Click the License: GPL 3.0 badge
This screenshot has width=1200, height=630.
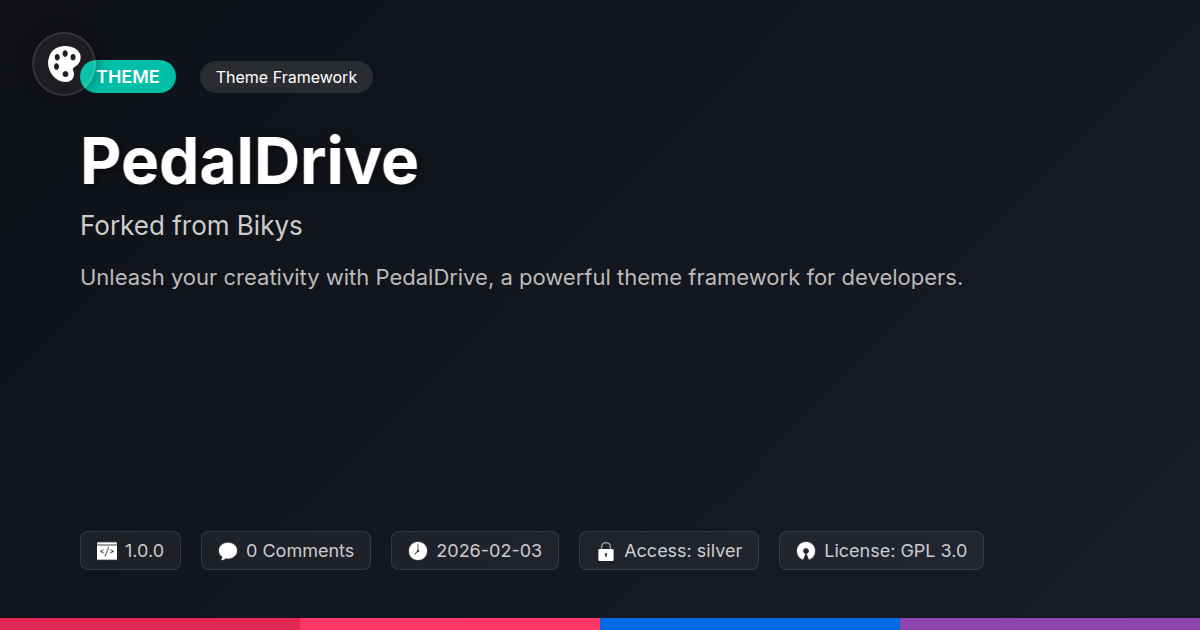coord(881,551)
